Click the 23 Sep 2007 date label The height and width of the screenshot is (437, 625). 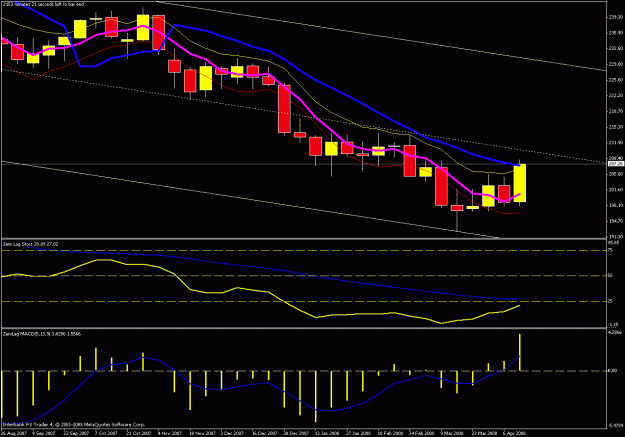pyautogui.click(x=76, y=433)
